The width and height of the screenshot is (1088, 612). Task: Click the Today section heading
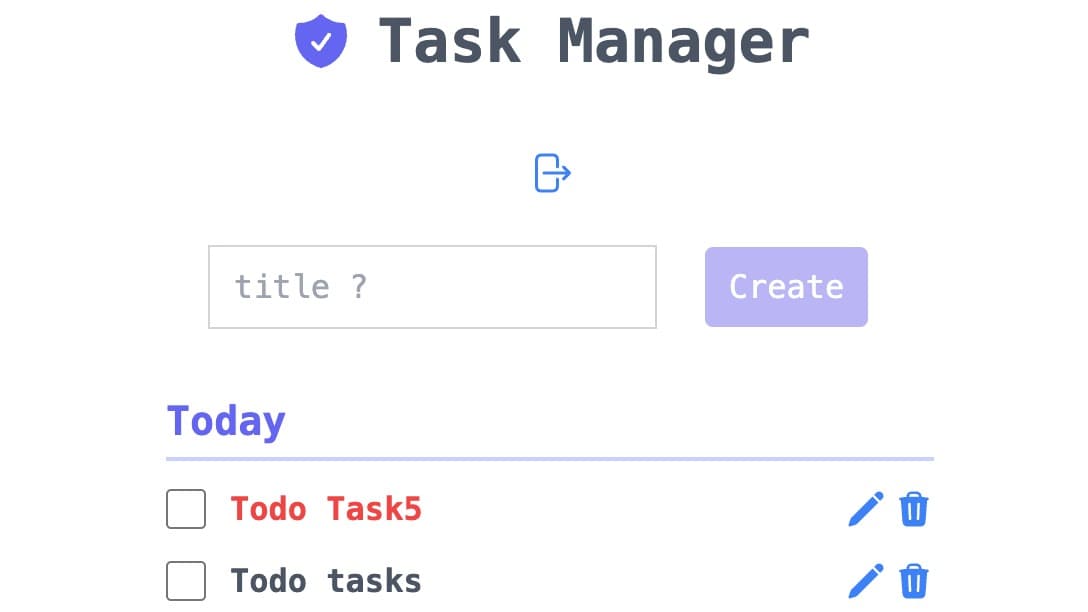tap(226, 421)
